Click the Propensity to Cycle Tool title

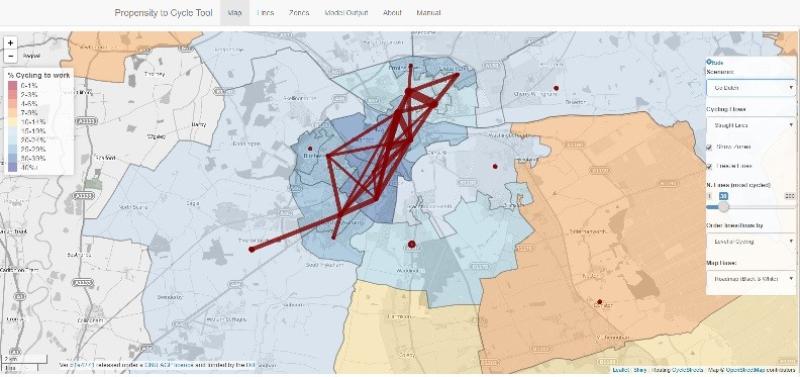point(163,13)
